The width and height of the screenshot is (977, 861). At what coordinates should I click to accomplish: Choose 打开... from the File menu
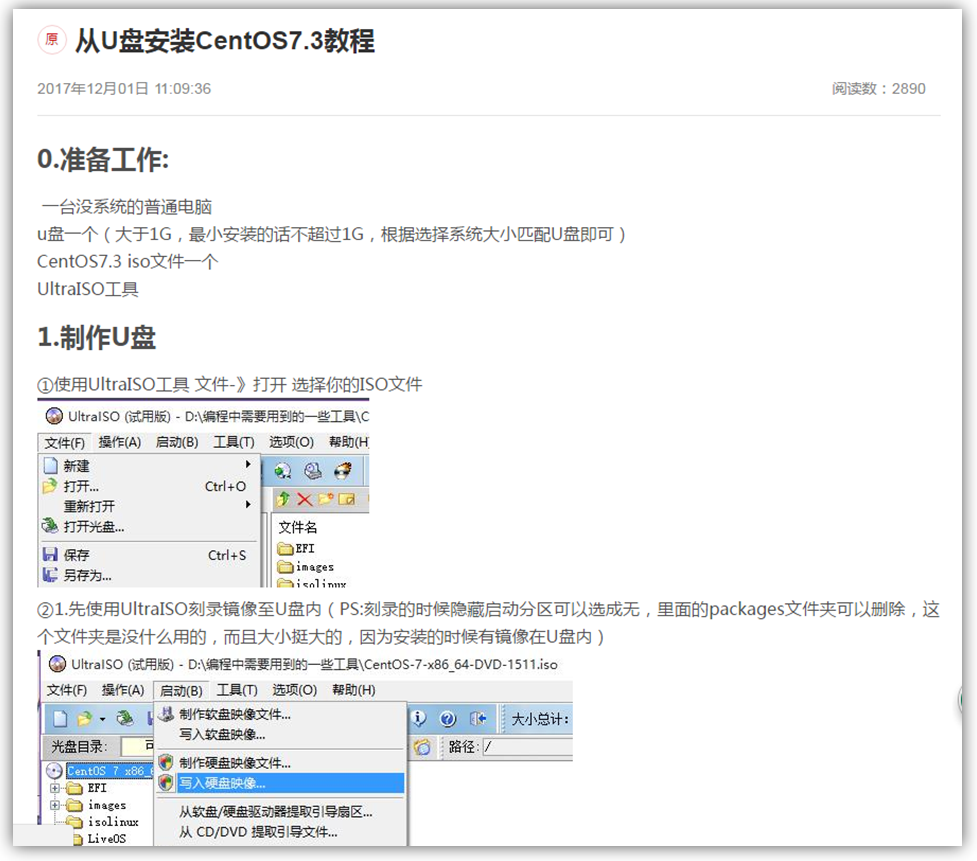click(150, 486)
